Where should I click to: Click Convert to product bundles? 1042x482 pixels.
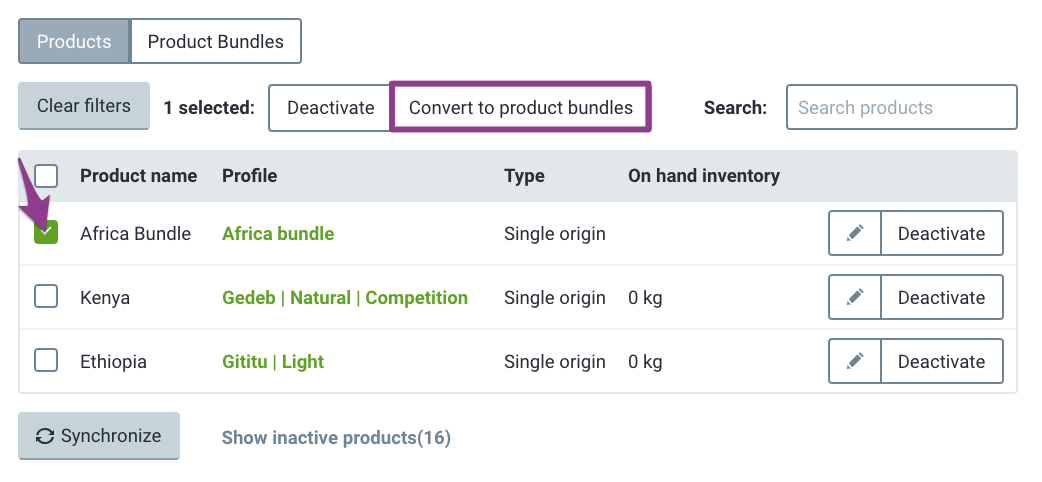point(520,107)
